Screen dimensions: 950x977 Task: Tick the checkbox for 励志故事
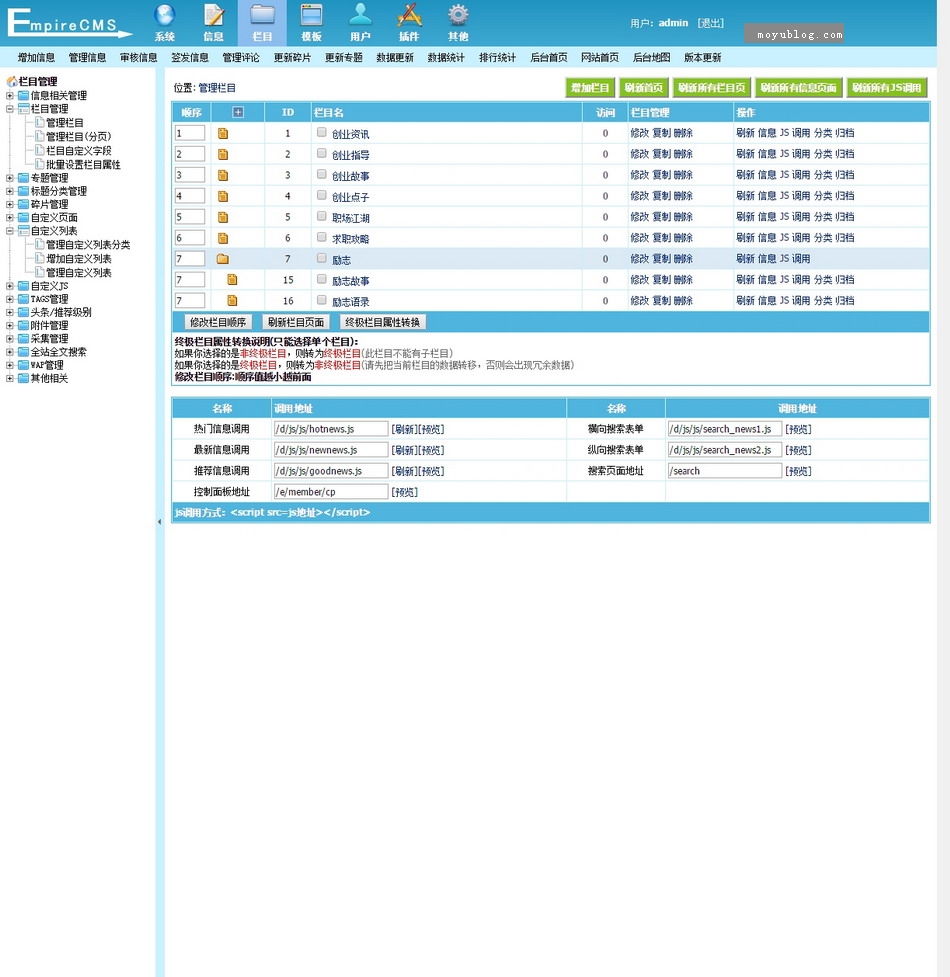point(321,279)
